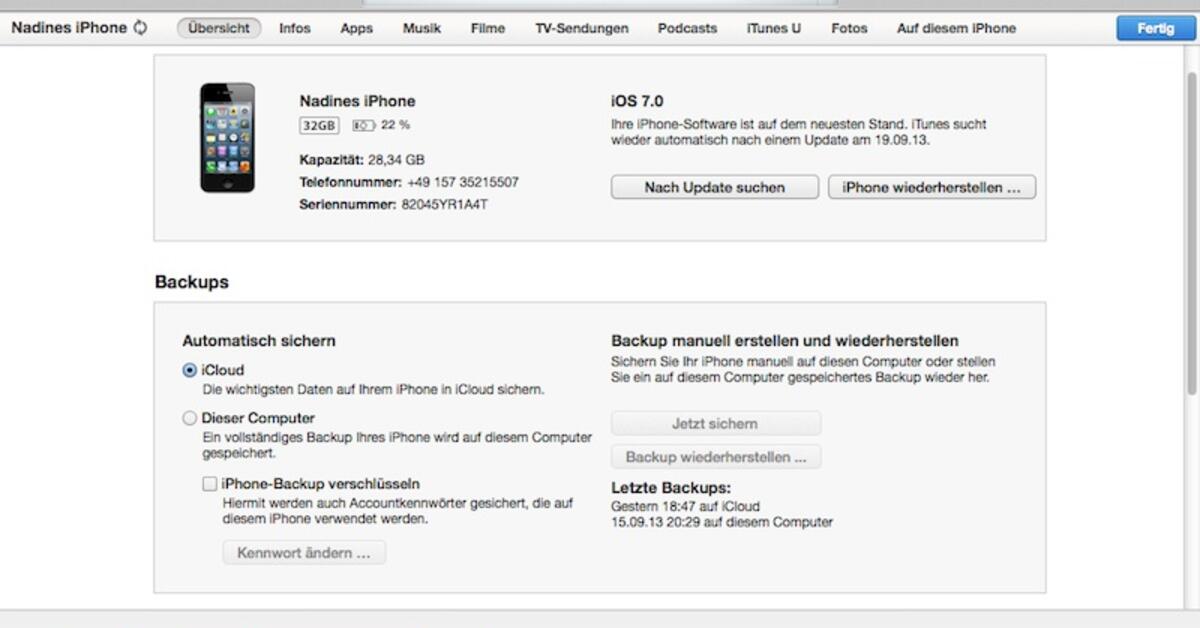
Task: Open the Apps tab
Action: [x=356, y=28]
